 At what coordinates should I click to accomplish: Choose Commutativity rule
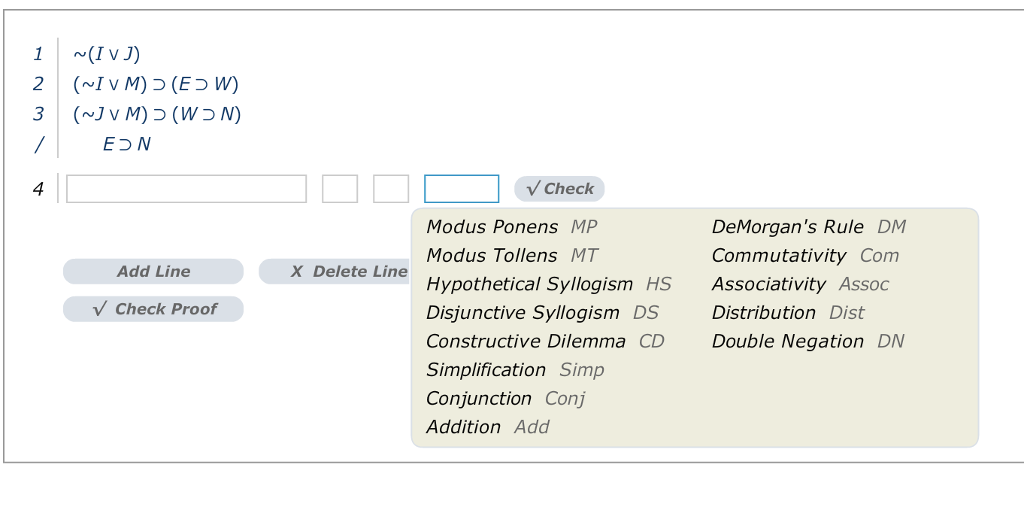point(805,256)
